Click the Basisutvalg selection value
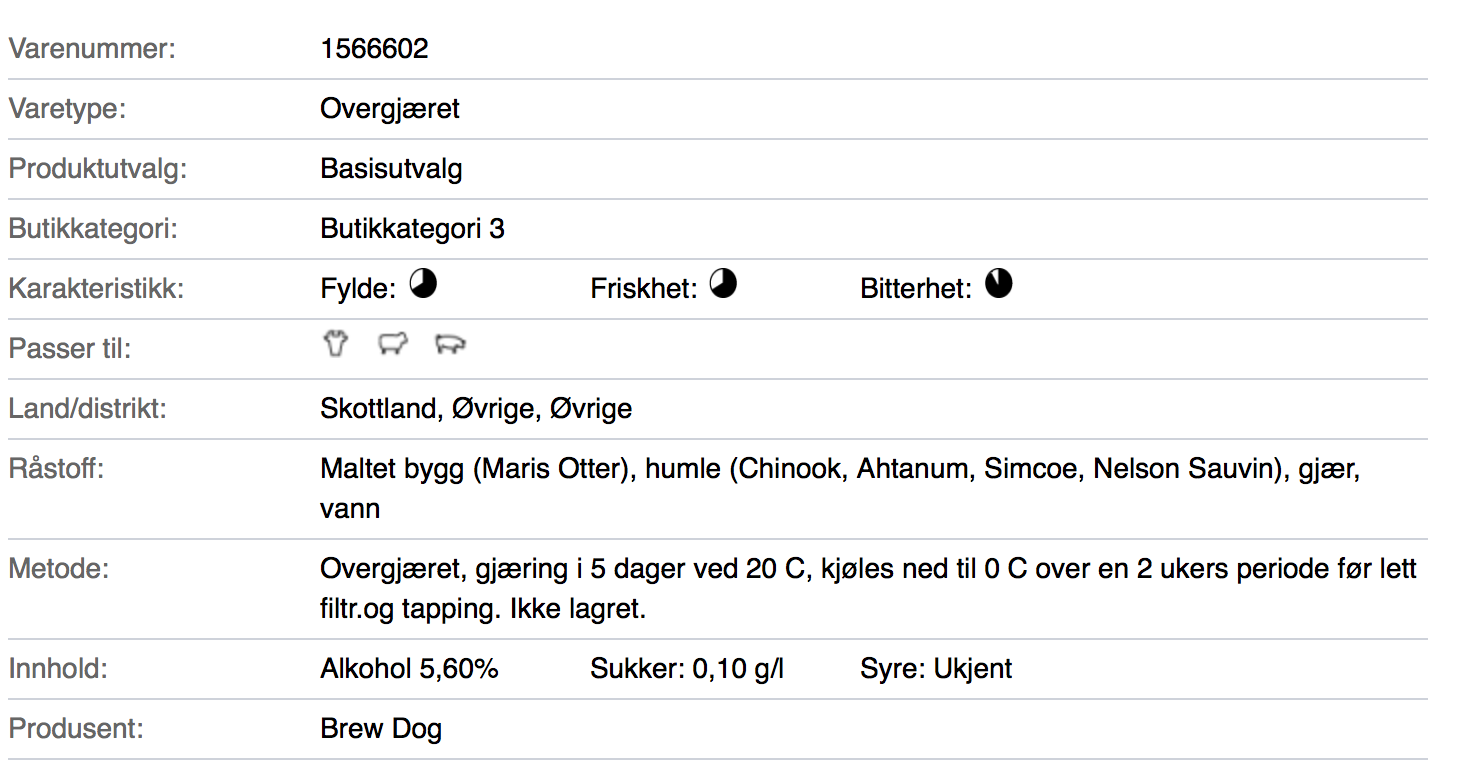The width and height of the screenshot is (1460, 762). tap(391, 169)
